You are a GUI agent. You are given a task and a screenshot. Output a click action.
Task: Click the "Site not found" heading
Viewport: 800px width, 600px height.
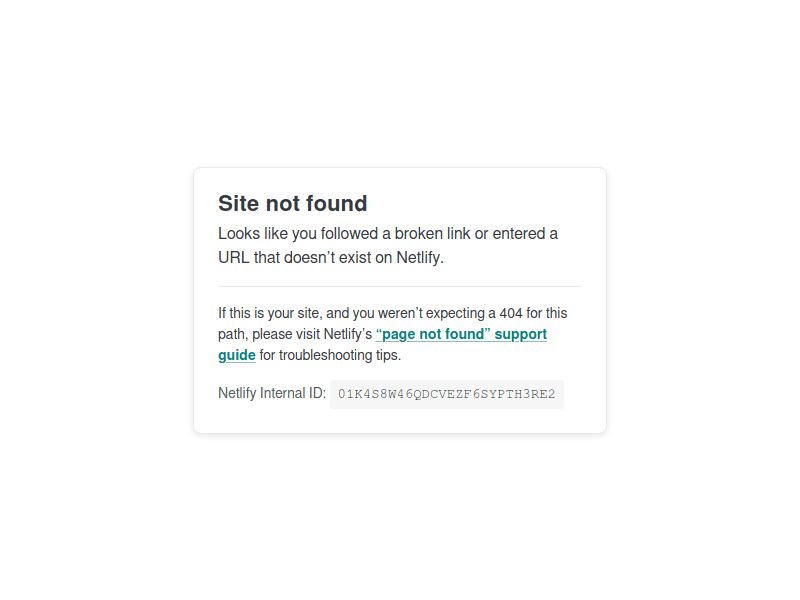click(292, 203)
